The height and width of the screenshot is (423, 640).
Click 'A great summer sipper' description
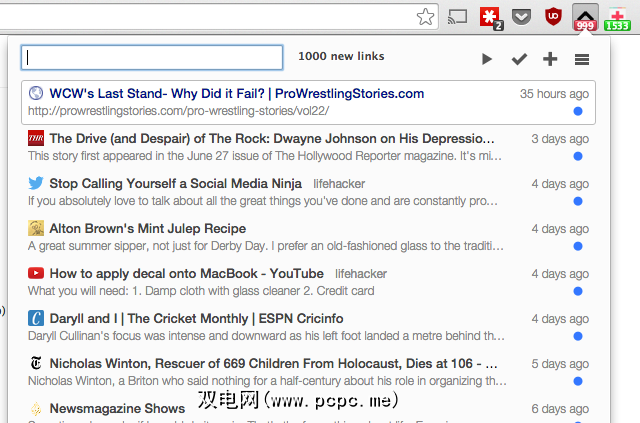[266, 246]
